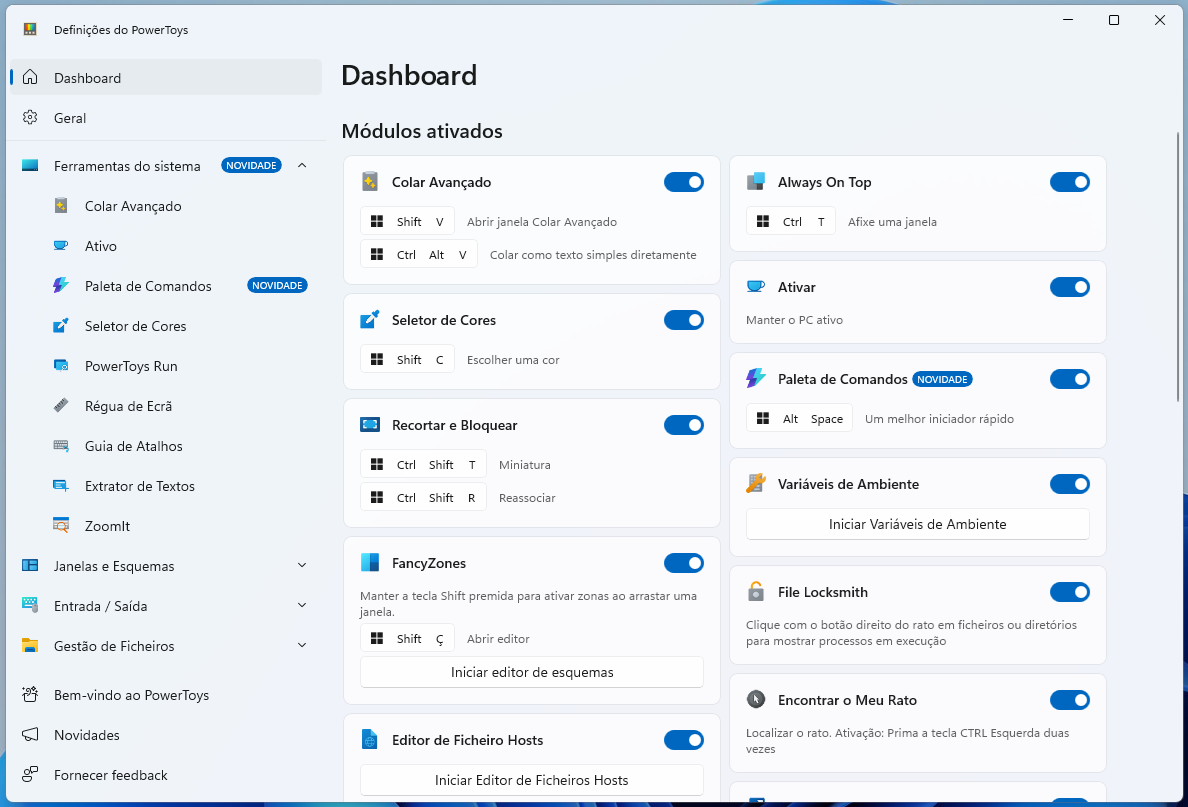This screenshot has width=1188, height=807.
Task: Click the Gestão de Ficheiros folder icon
Action: [x=30, y=646]
